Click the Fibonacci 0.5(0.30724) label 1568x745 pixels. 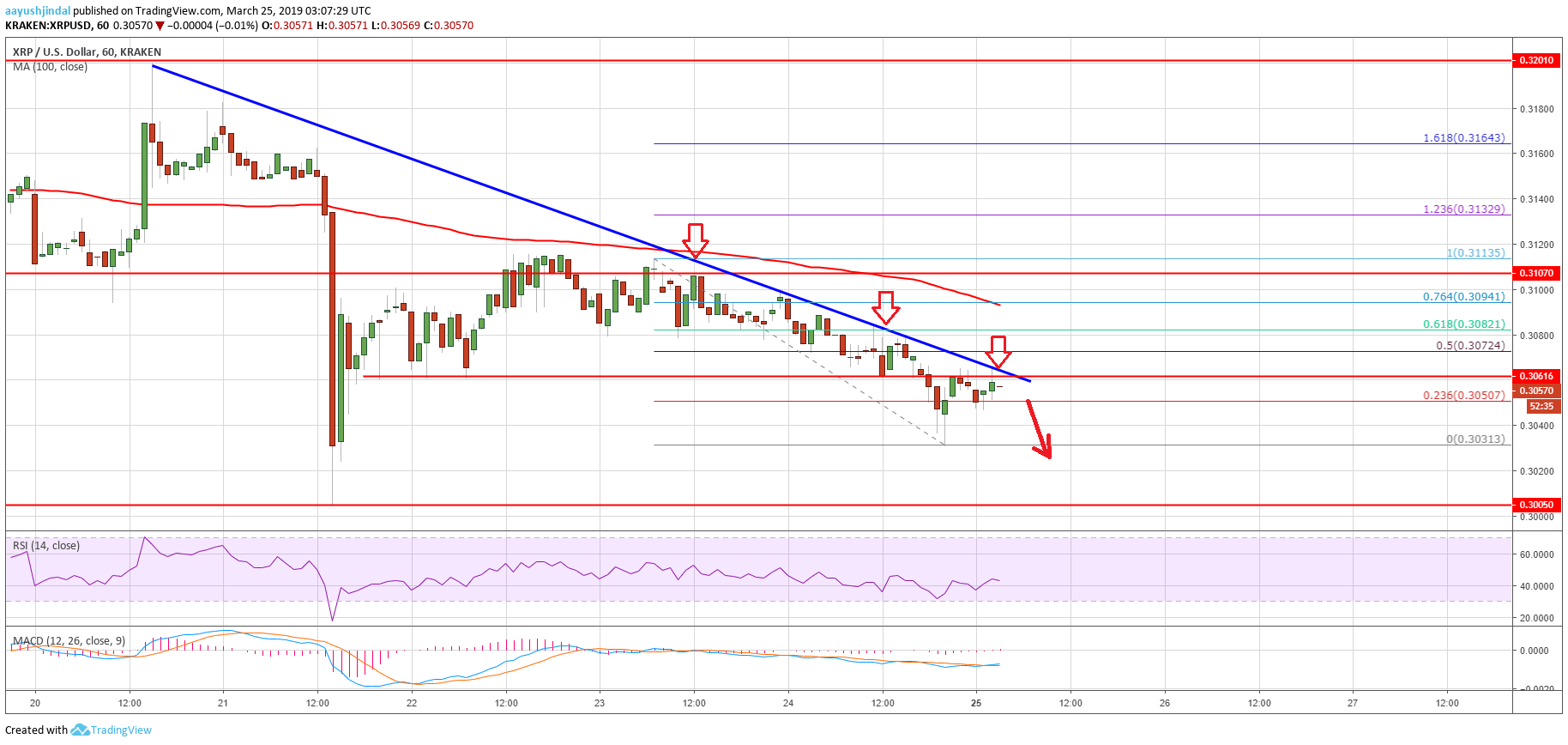[x=1470, y=345]
